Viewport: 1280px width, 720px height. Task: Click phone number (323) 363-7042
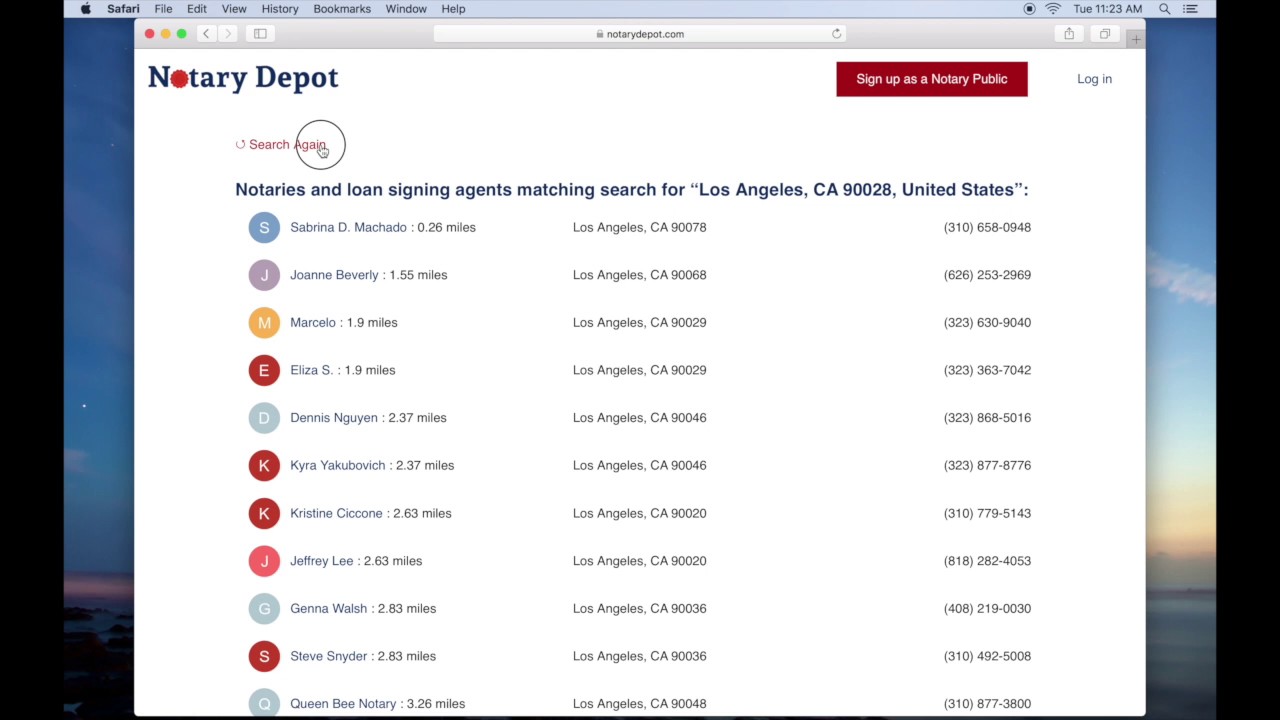tap(987, 370)
